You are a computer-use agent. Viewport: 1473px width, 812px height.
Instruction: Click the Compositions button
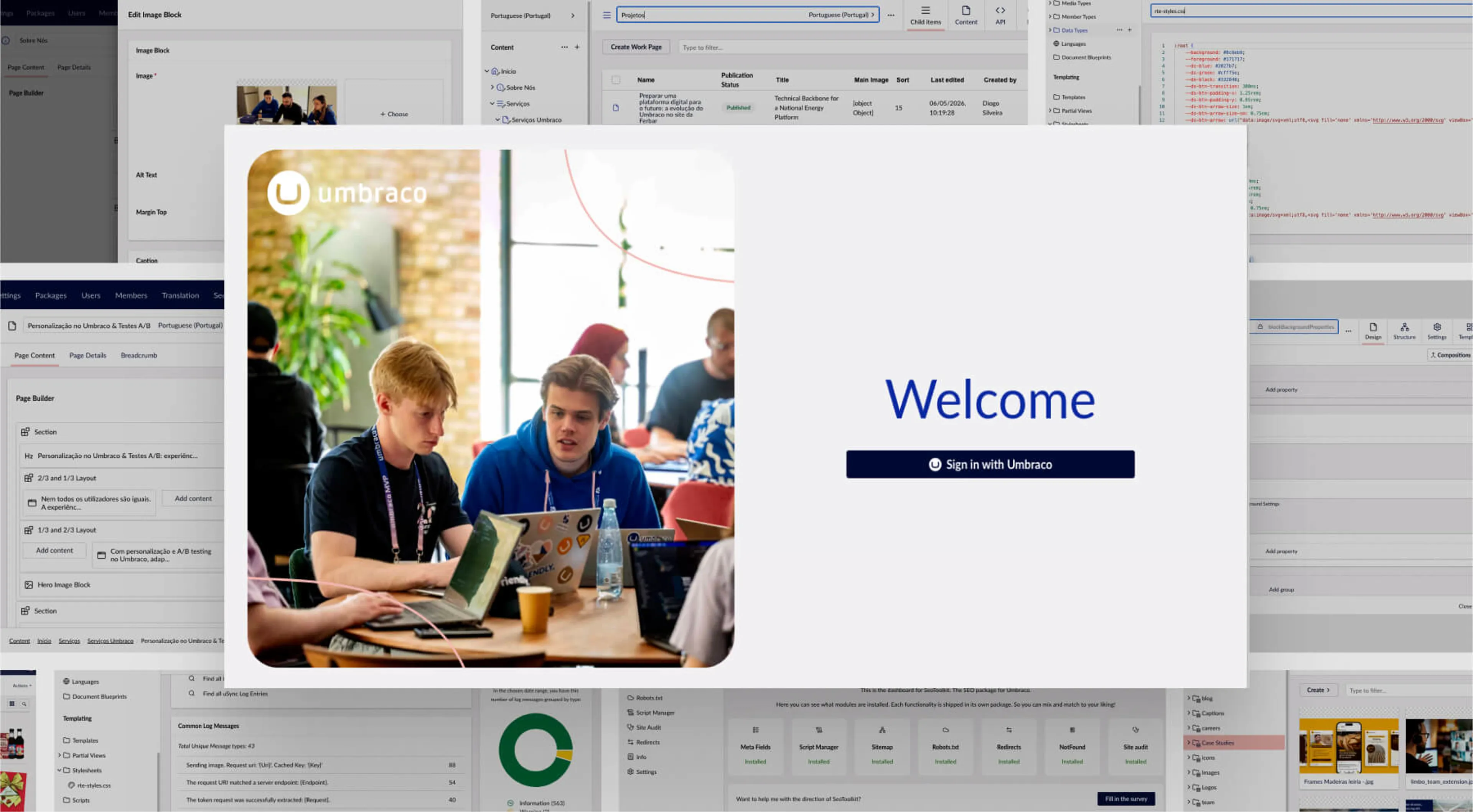[x=1450, y=355]
